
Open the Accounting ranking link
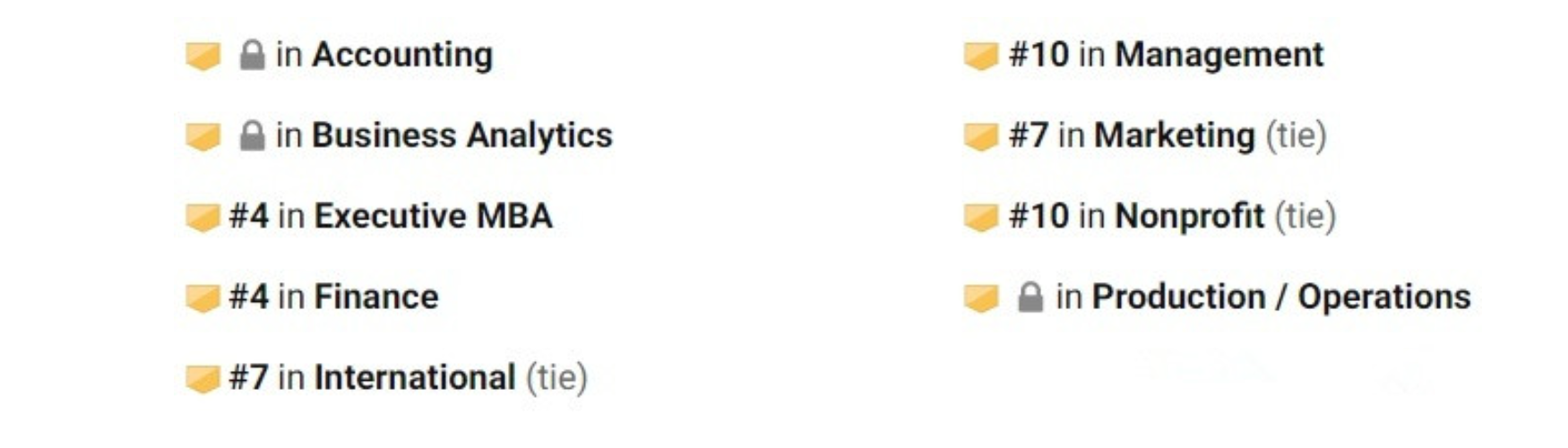click(366, 56)
